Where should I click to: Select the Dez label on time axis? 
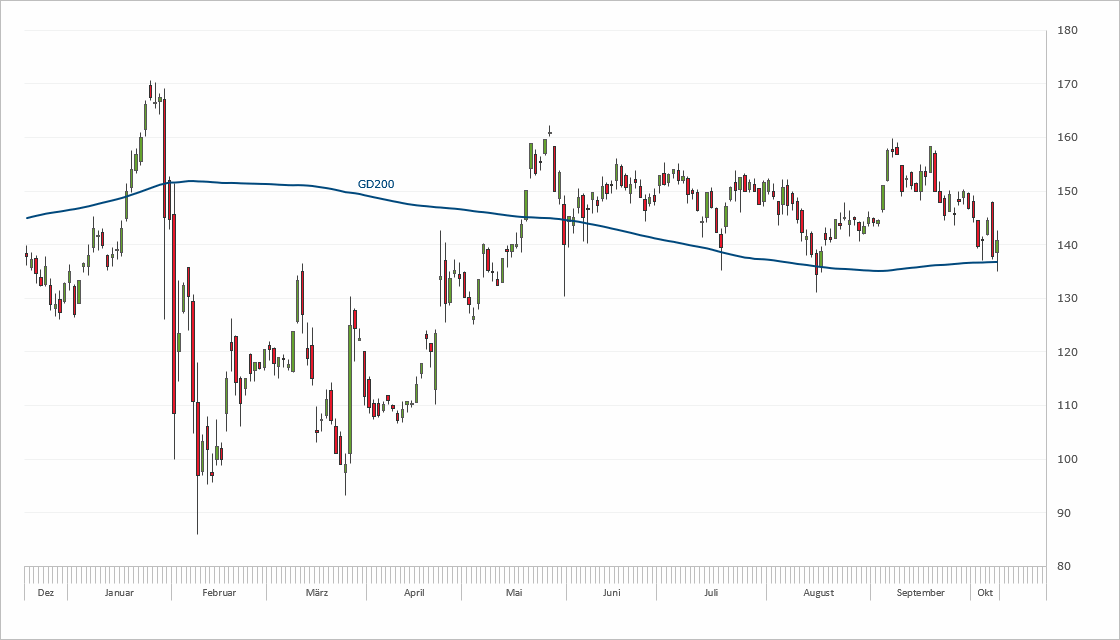45,593
